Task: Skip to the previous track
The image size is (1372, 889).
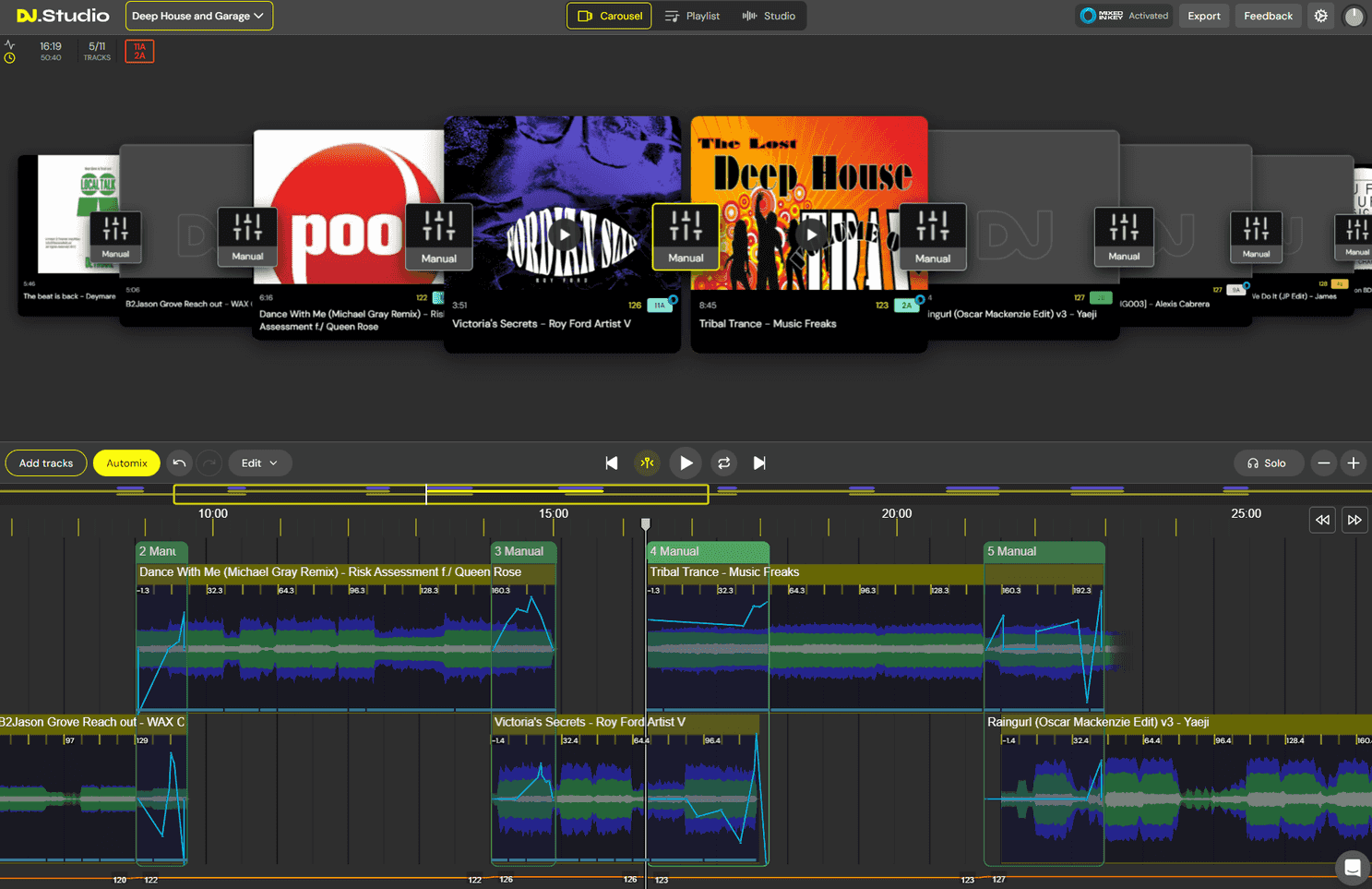Action: 611,463
